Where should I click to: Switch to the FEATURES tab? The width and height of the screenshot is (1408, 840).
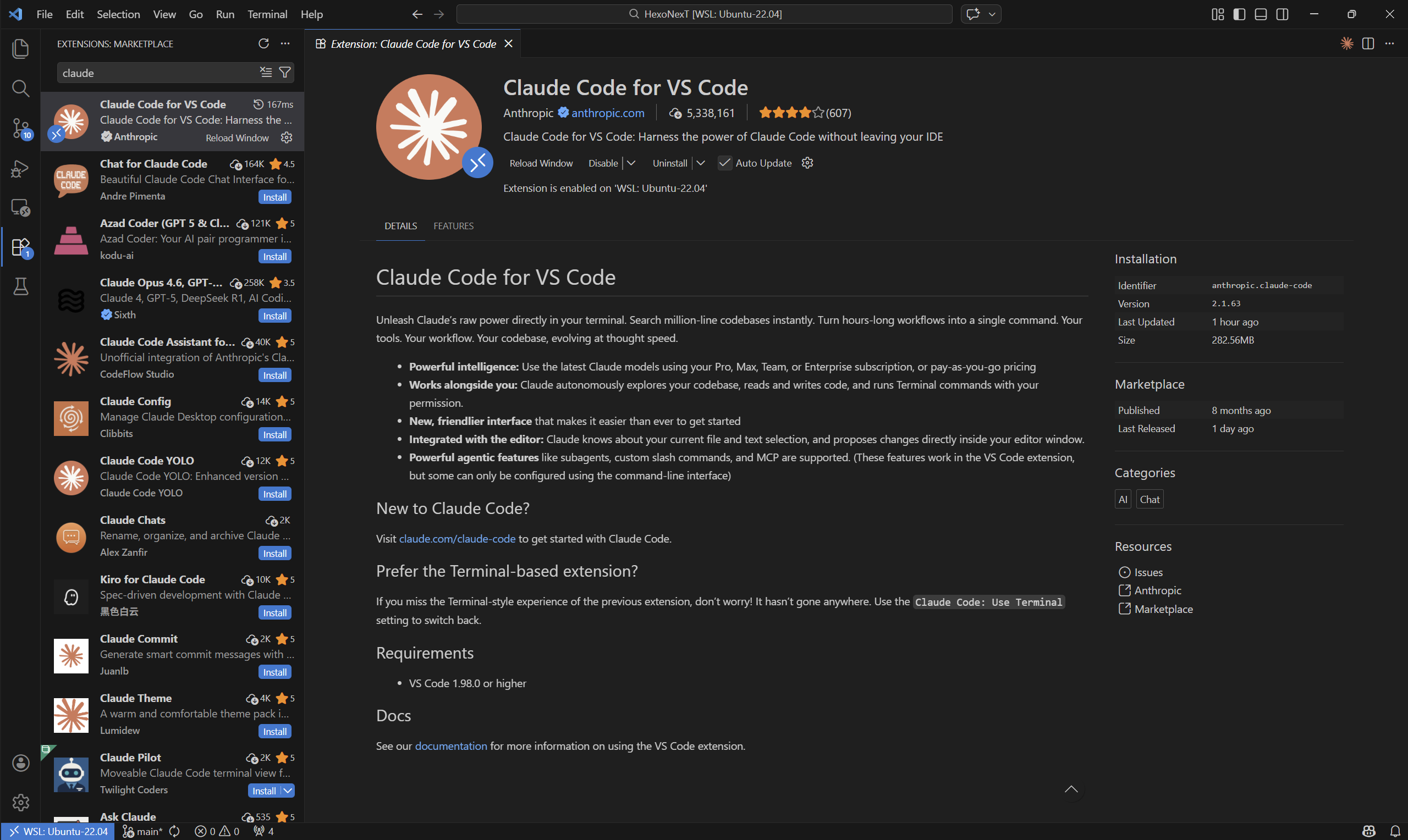tap(453, 226)
